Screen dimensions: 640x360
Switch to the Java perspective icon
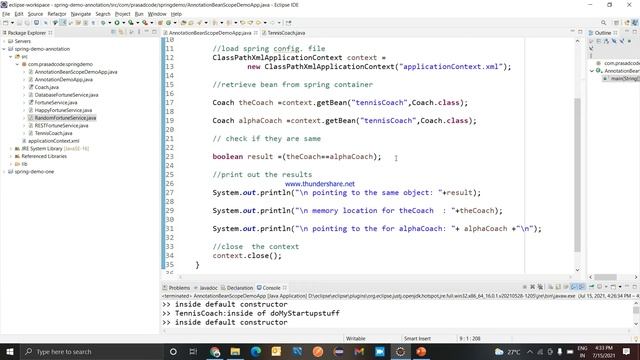point(635,23)
